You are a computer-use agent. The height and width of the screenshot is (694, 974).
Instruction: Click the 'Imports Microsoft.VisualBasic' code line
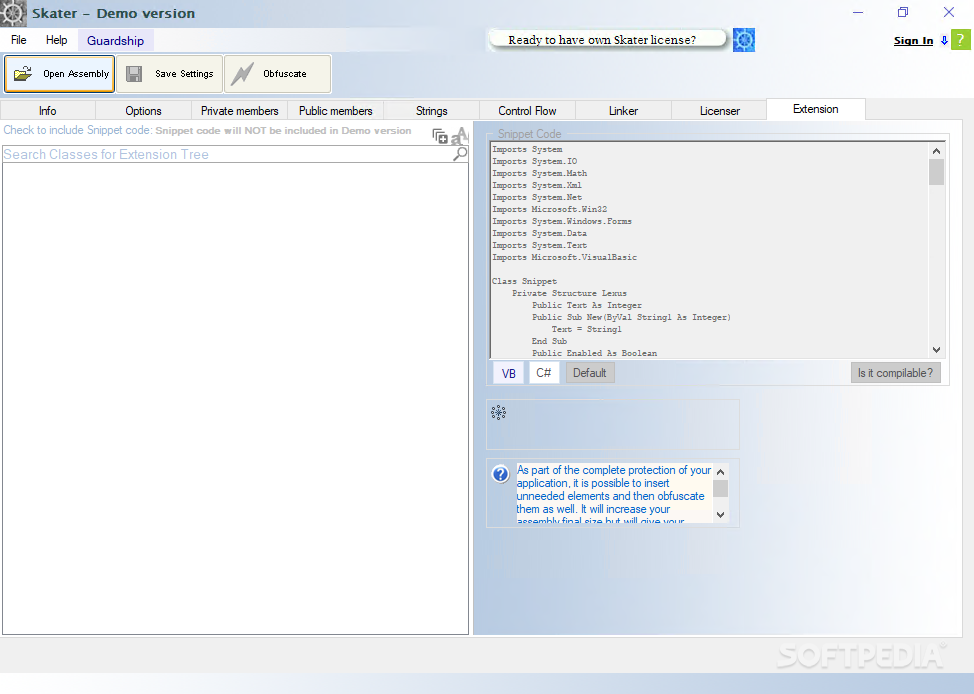tap(564, 257)
